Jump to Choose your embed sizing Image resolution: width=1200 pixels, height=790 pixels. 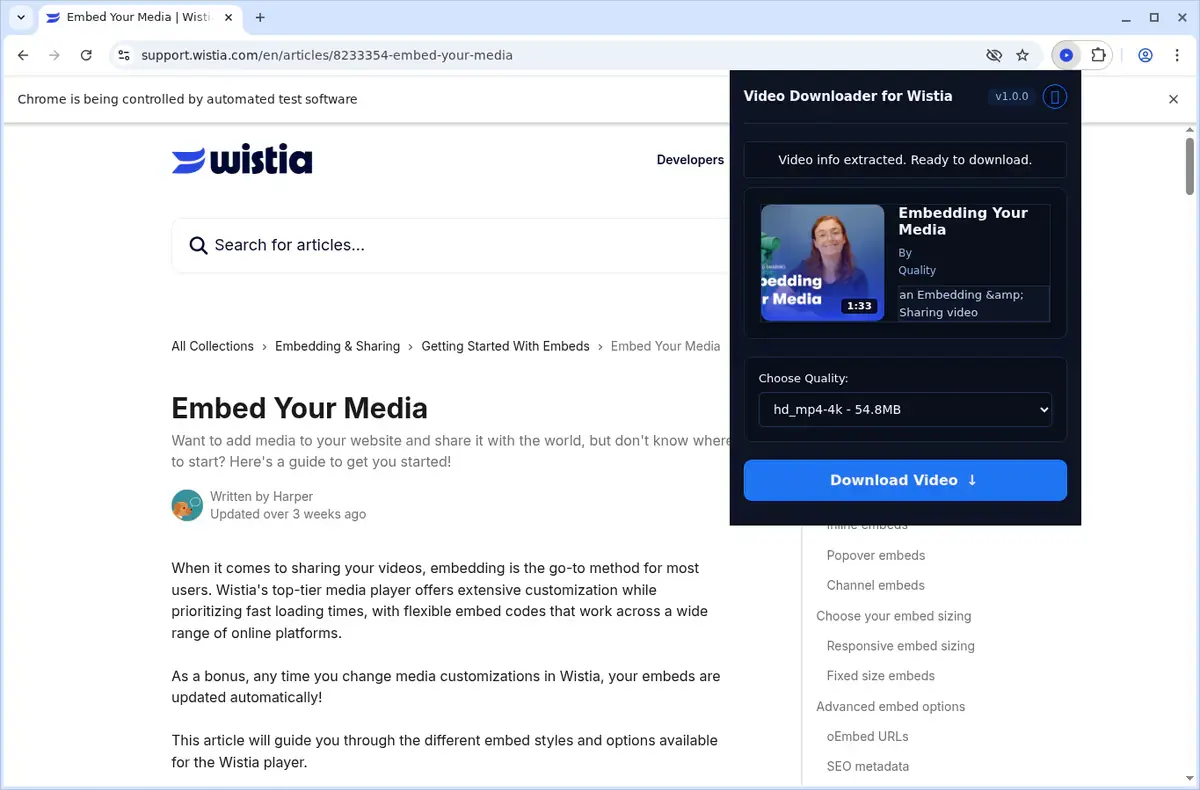pos(893,616)
